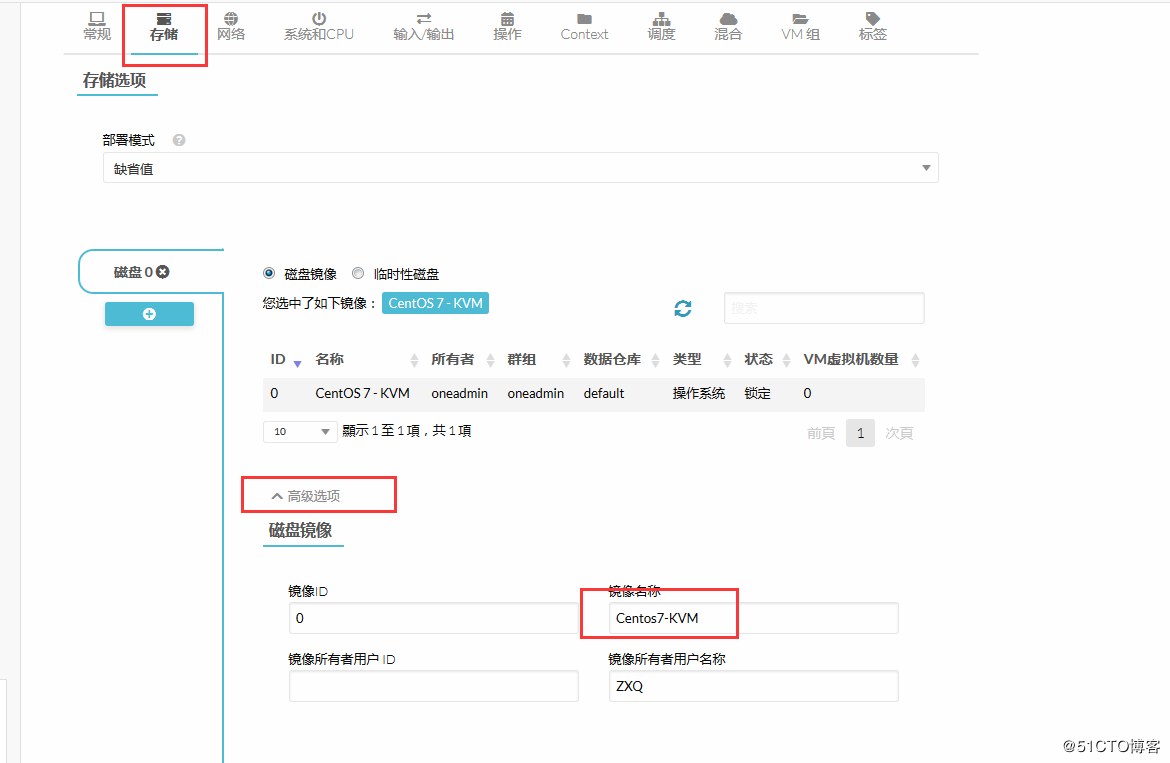Open the 部署模式 dropdown showing 缺省值
This screenshot has height=763, width=1170.
coord(521,168)
